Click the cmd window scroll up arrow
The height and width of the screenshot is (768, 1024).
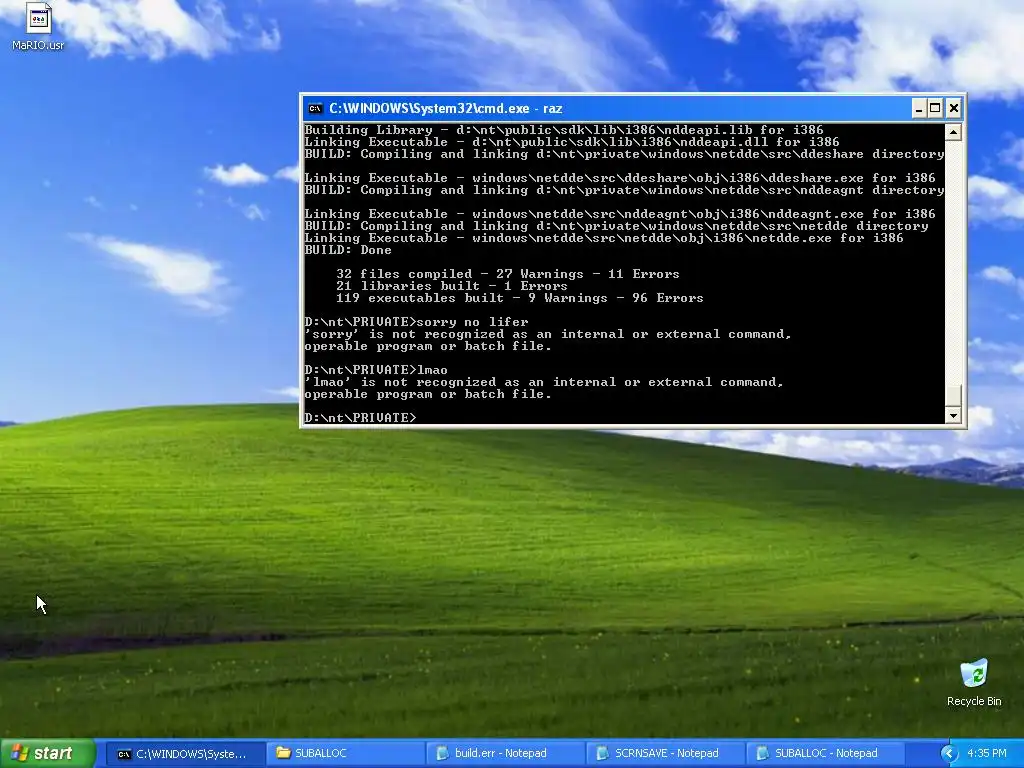[x=953, y=133]
